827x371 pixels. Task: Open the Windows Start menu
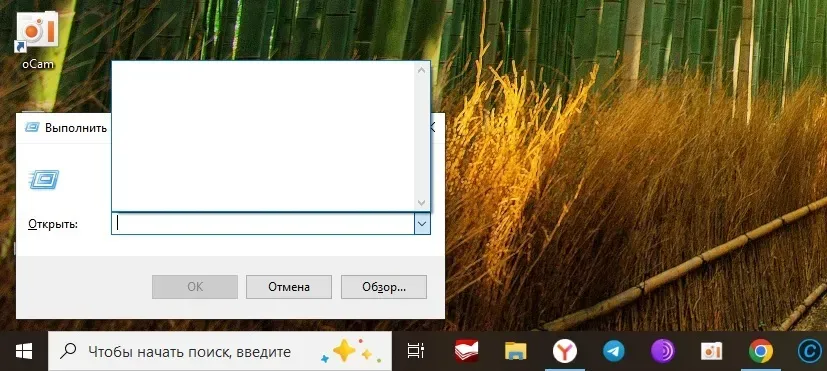(x=24, y=351)
